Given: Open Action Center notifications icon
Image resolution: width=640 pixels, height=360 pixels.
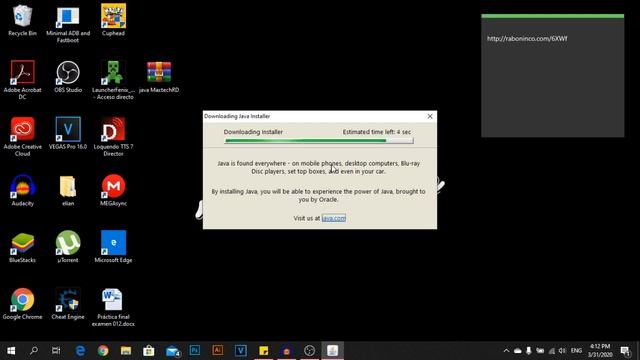Looking at the screenshot, I should coord(625,351).
